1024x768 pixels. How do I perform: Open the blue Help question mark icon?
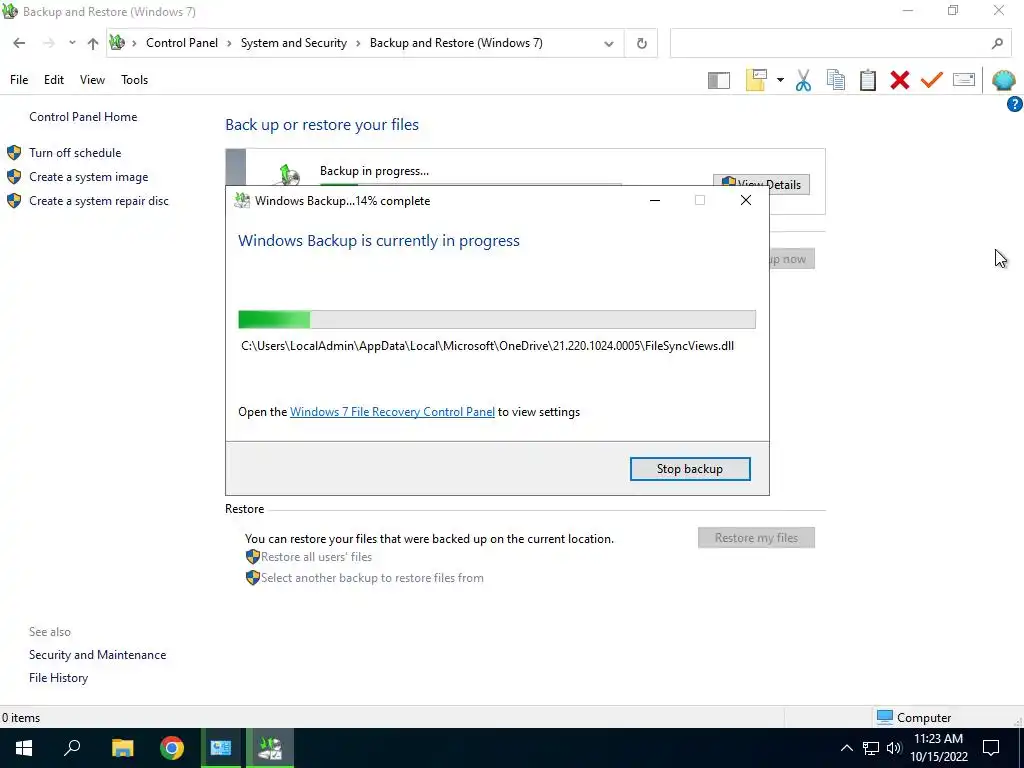[1014, 104]
